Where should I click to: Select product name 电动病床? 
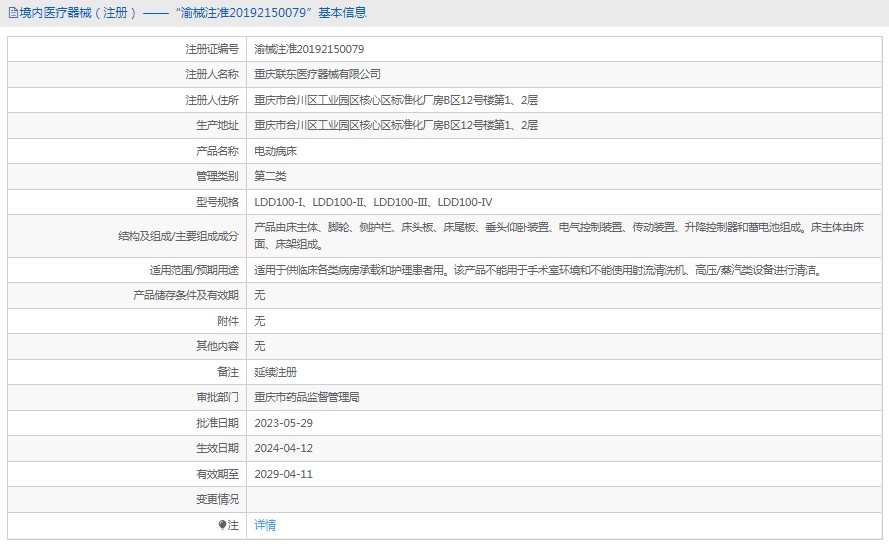coord(275,151)
